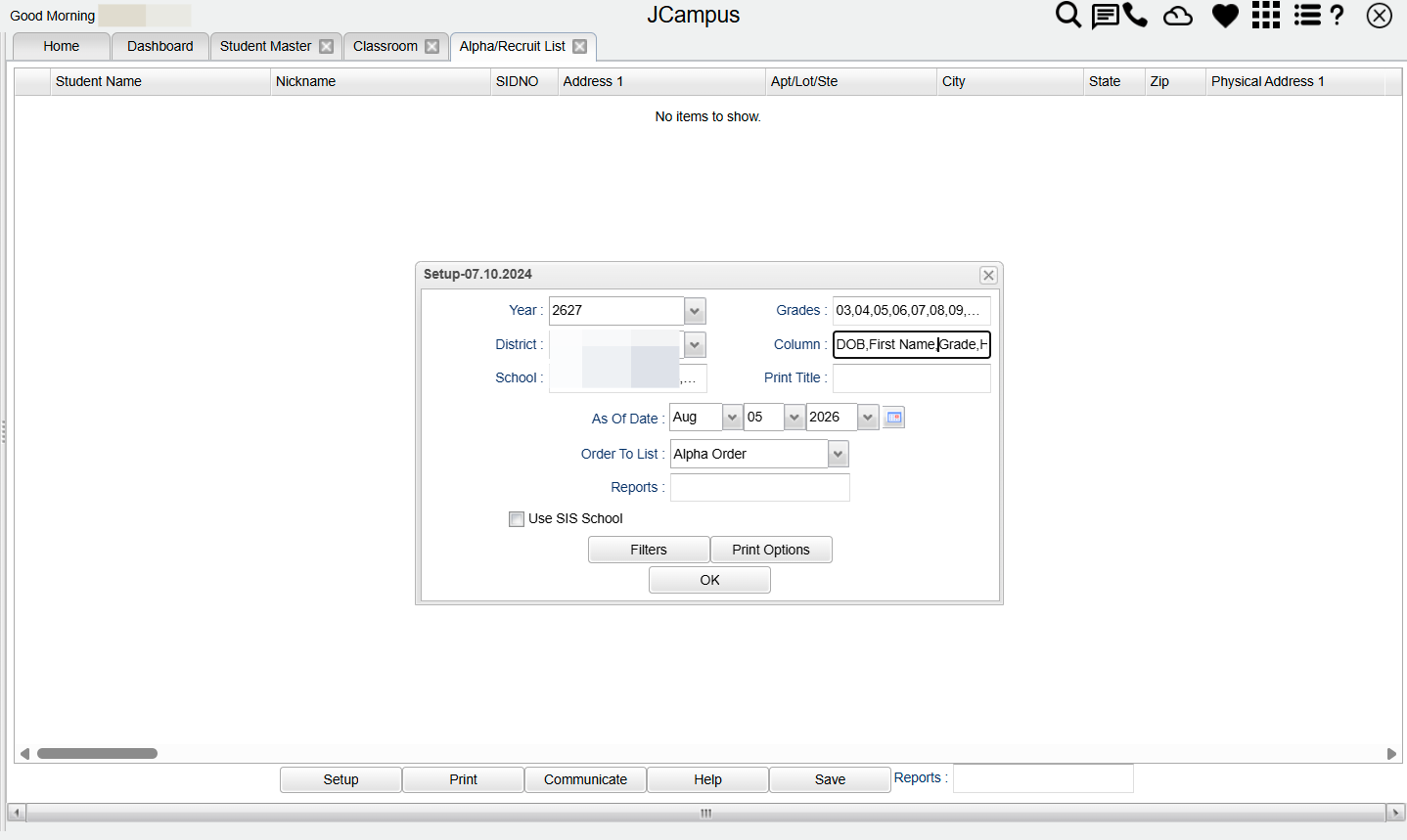Click the bottom page scrollbar right arrow
The height and width of the screenshot is (840, 1407).
[1396, 813]
